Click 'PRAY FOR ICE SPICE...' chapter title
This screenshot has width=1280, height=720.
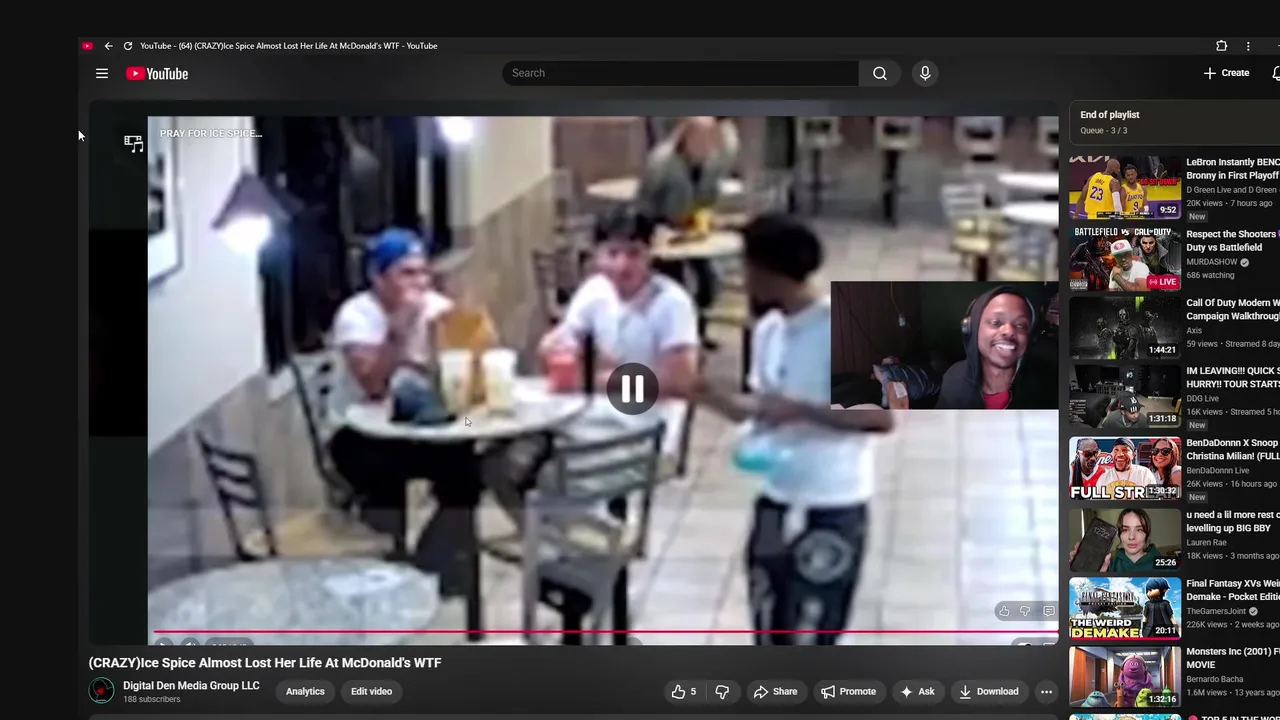[x=210, y=133]
